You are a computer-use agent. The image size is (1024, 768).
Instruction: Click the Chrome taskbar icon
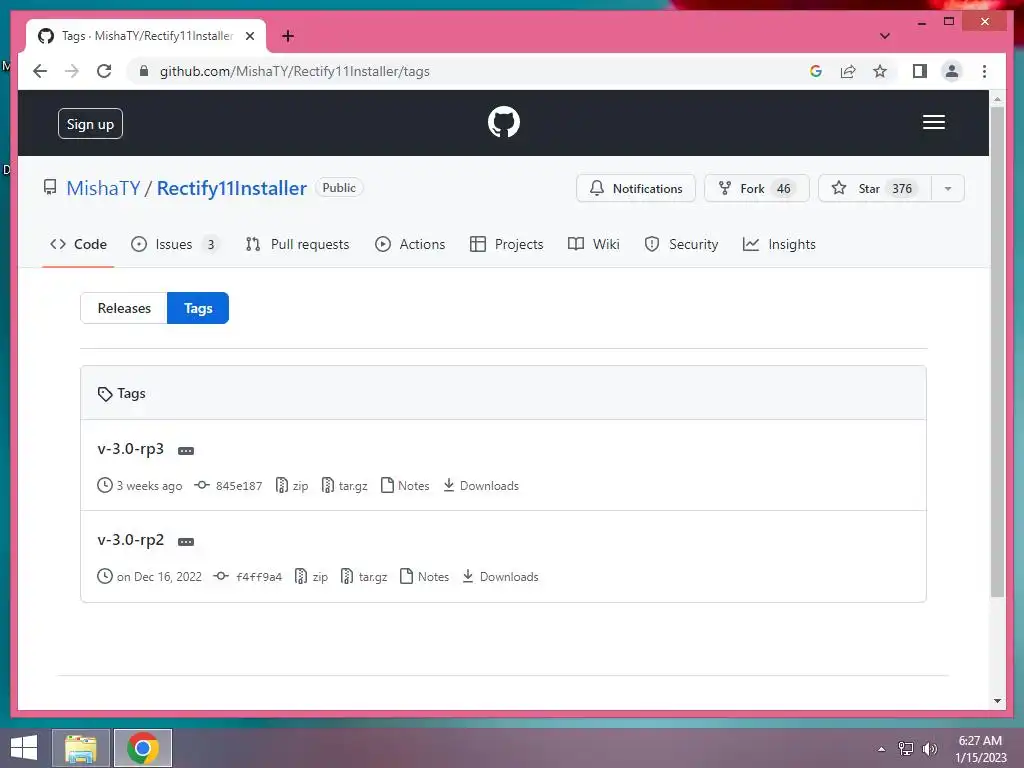coord(143,748)
